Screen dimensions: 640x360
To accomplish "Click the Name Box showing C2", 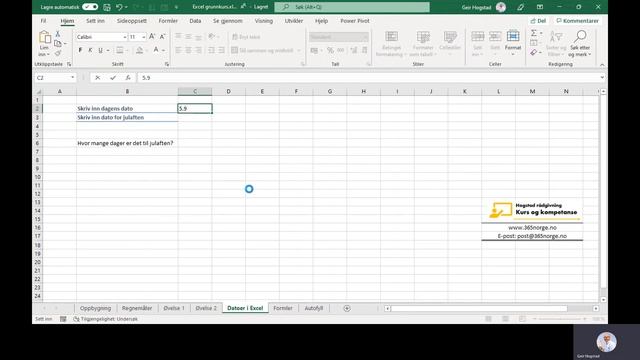I will [52, 78].
